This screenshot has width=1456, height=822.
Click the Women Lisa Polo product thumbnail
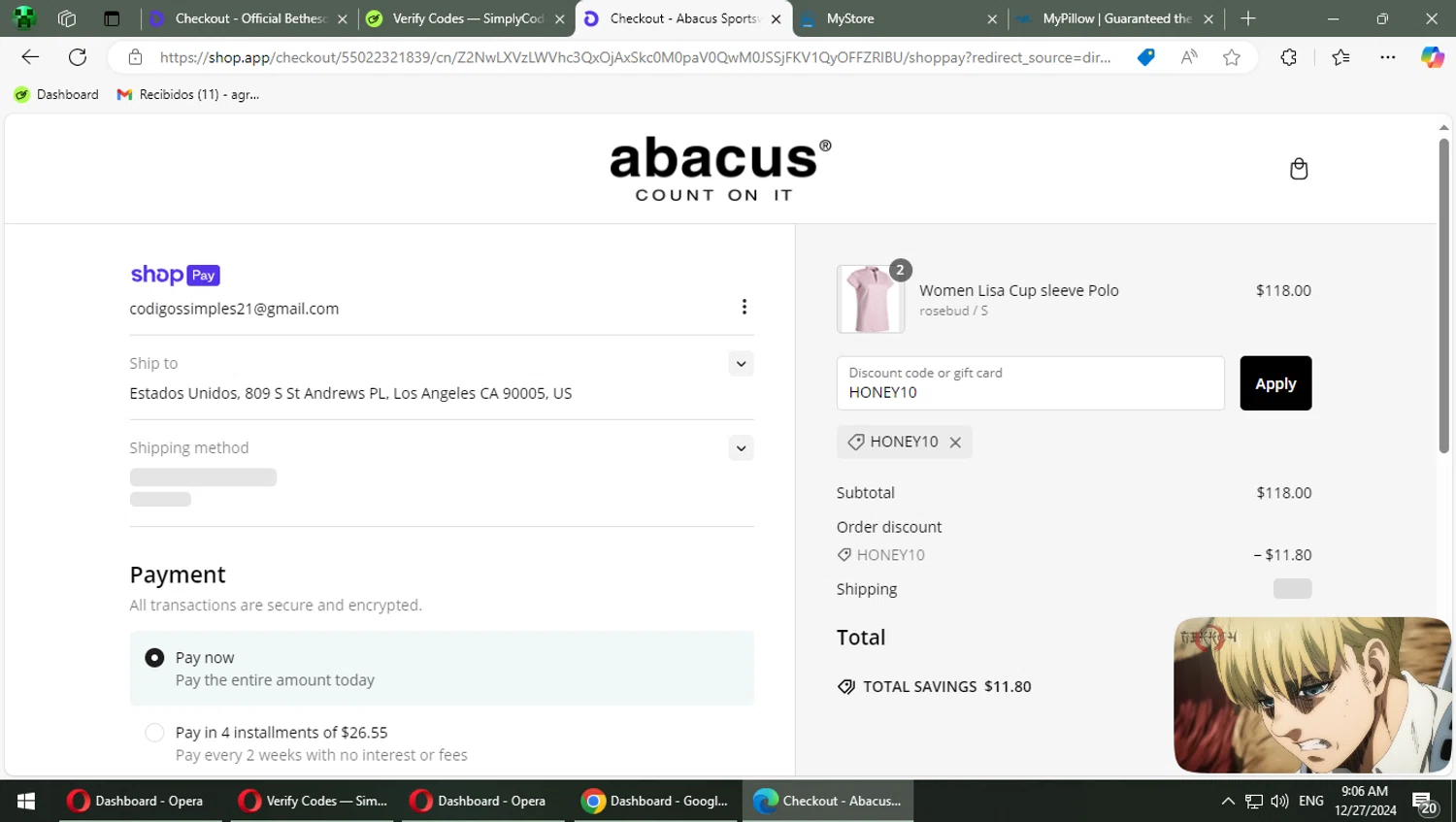(870, 299)
